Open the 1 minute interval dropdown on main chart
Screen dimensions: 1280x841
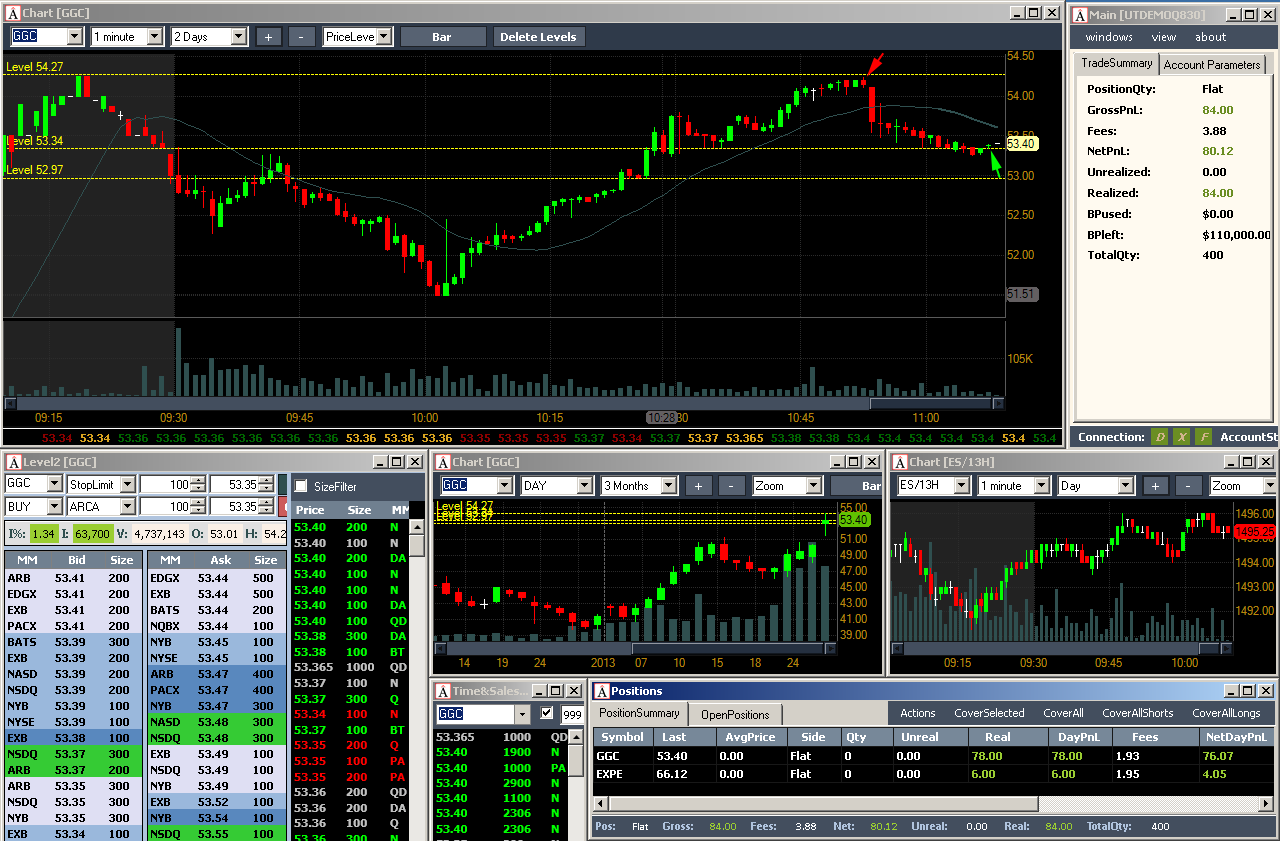(154, 37)
